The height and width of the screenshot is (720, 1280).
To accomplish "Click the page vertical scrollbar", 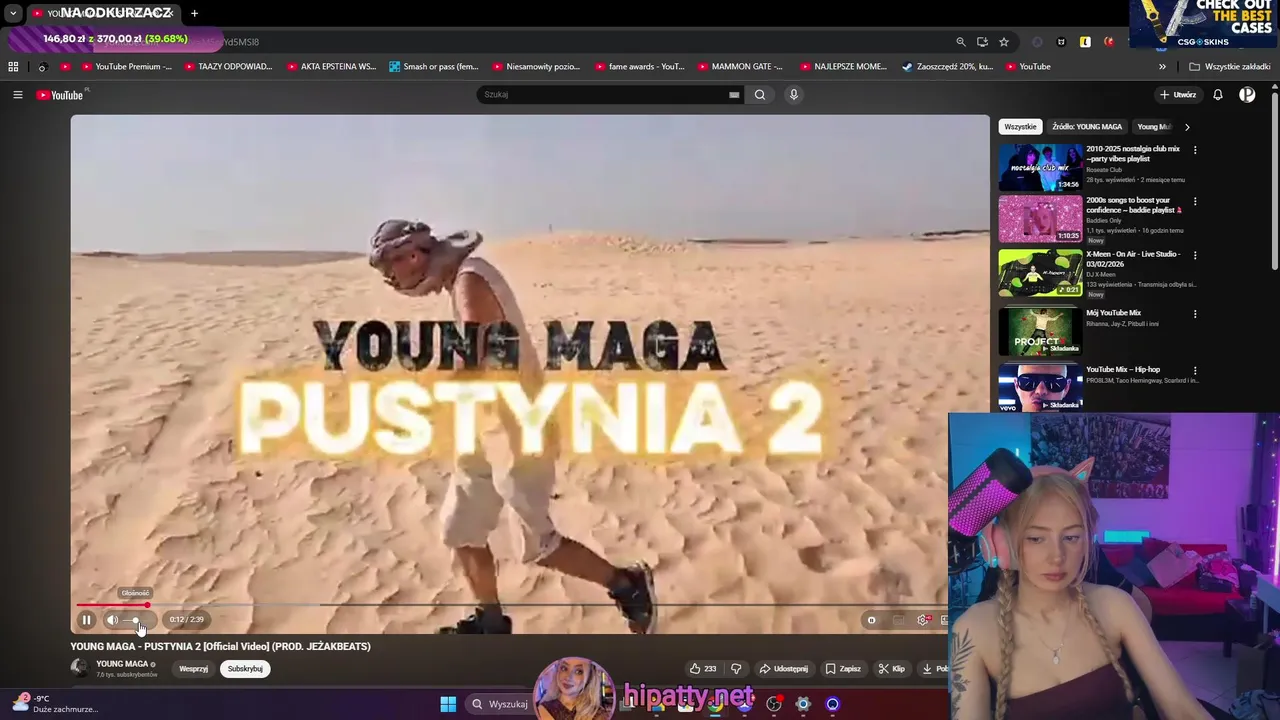I will click(x=1275, y=180).
